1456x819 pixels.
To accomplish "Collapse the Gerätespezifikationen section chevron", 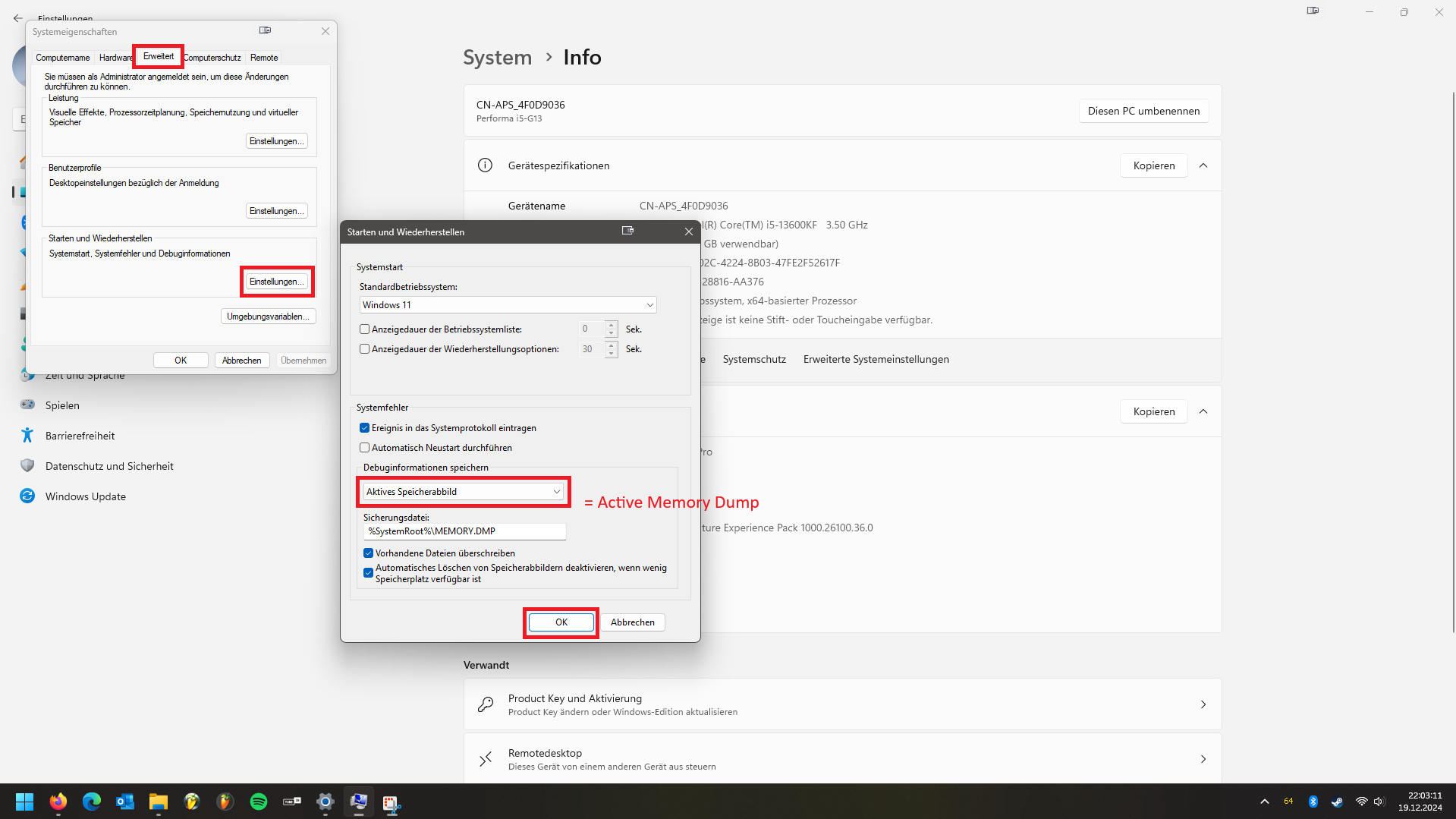I will 1203,165.
